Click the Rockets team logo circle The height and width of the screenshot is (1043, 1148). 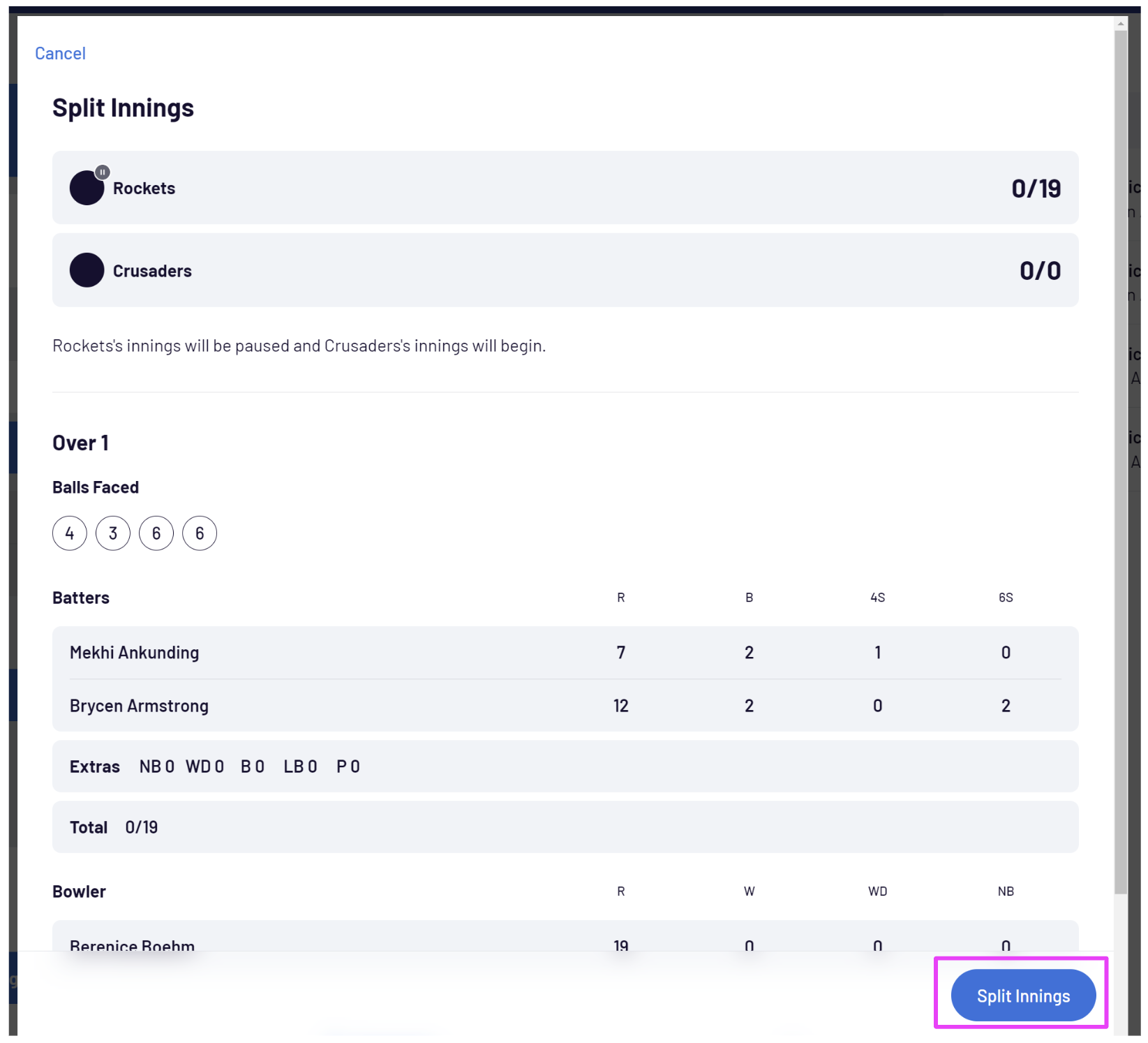click(x=86, y=188)
